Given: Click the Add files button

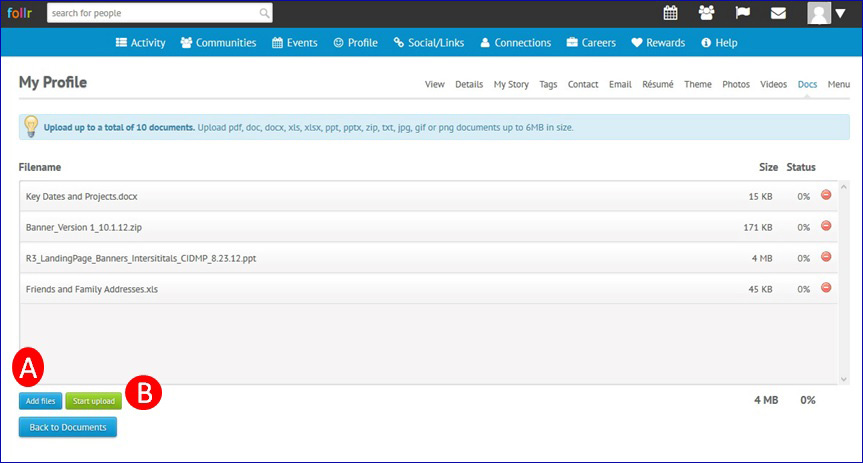Looking at the screenshot, I should click(x=40, y=401).
